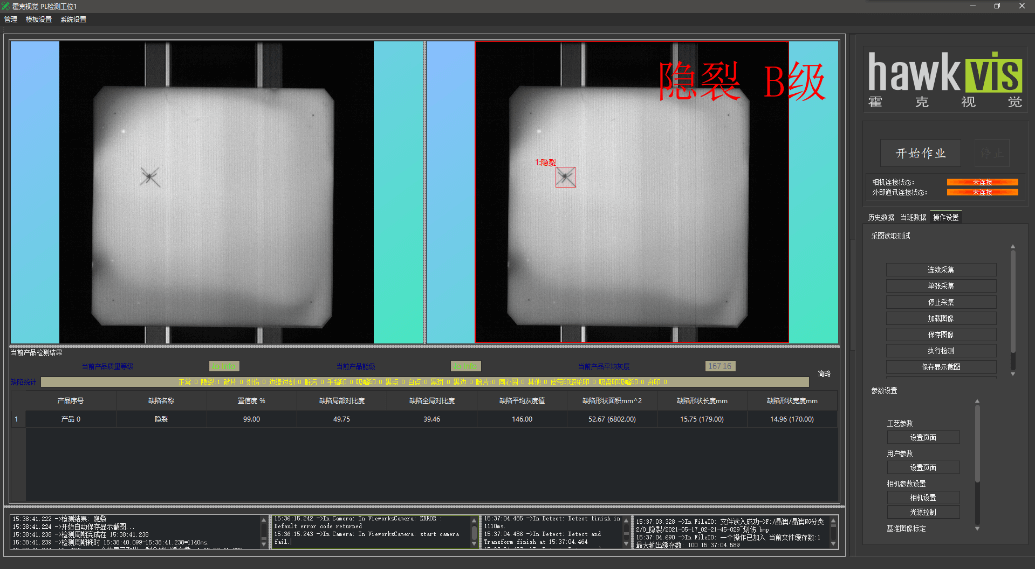Click the 光源控制 button

(x=923, y=512)
